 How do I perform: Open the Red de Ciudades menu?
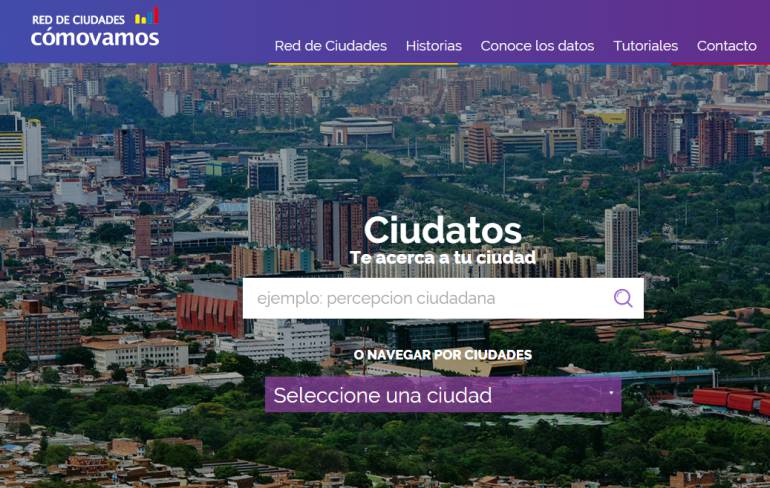pyautogui.click(x=330, y=46)
